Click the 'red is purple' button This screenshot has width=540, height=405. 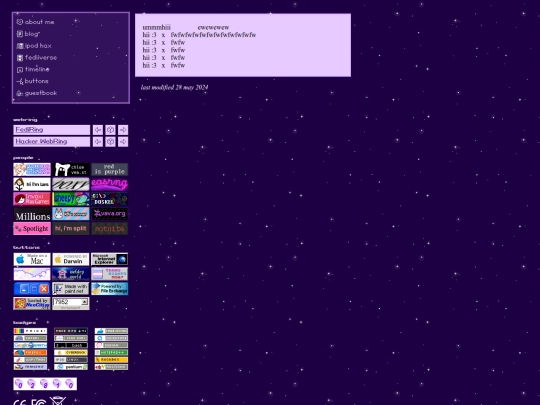click(110, 169)
